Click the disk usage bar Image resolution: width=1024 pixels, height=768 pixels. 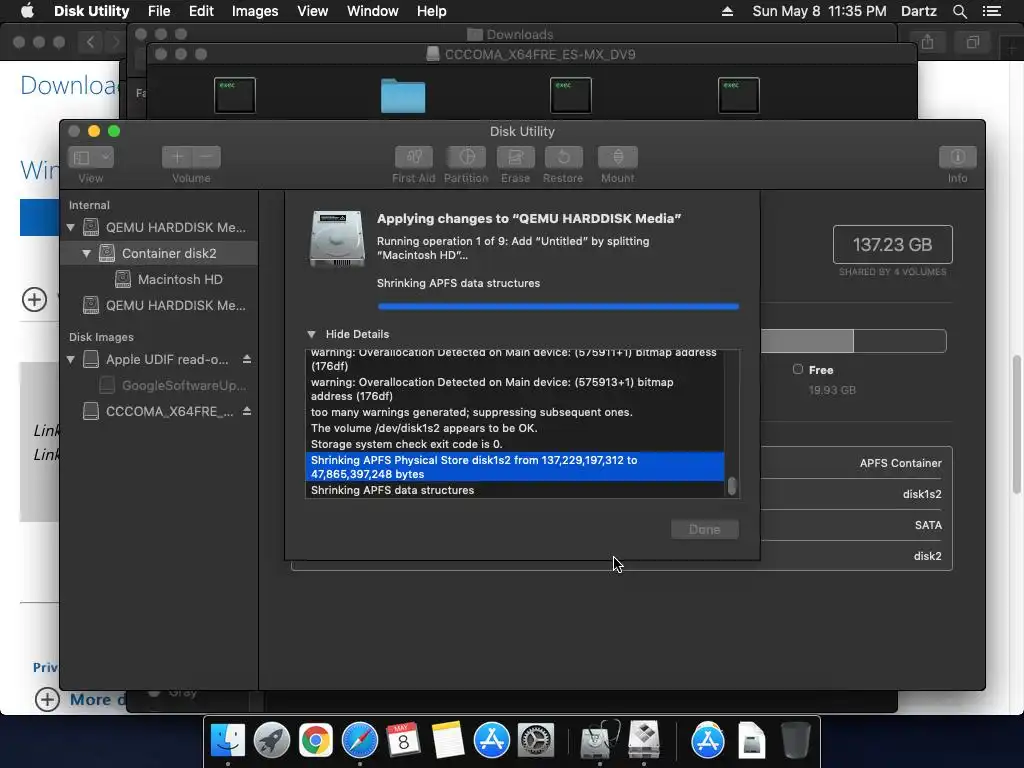click(x=853, y=341)
